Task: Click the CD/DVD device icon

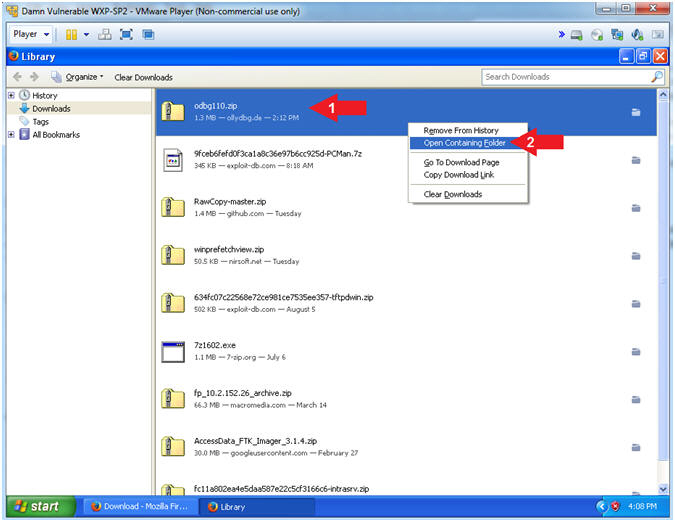Action: (x=597, y=35)
